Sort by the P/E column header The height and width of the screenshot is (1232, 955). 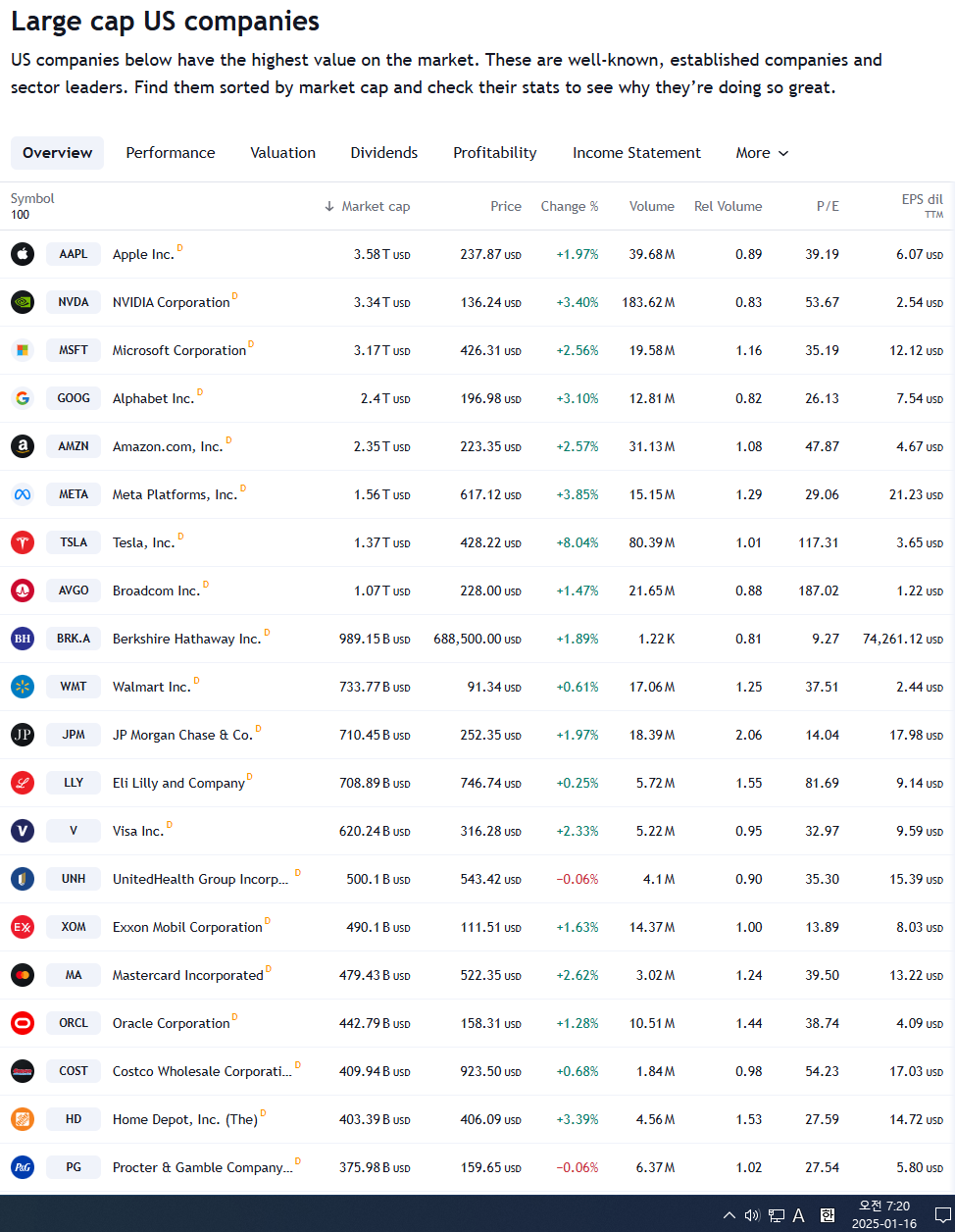tap(828, 206)
